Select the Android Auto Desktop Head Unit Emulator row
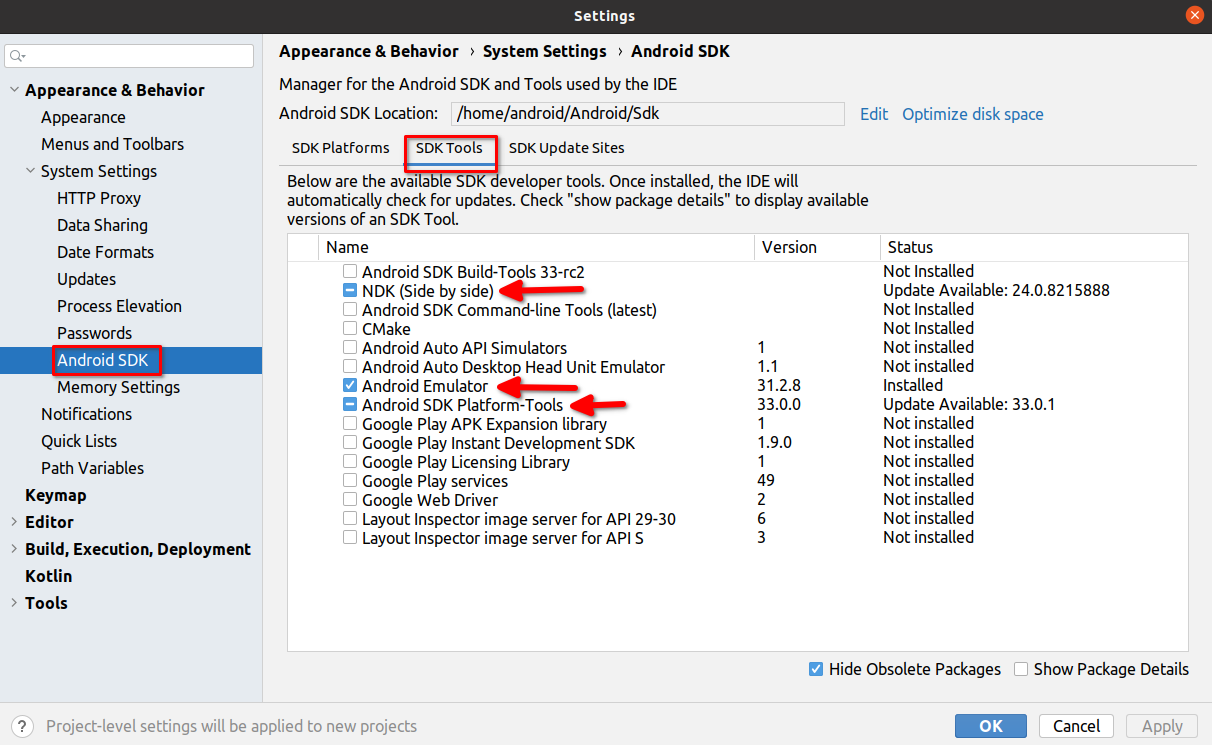This screenshot has width=1212, height=745. pos(738,366)
